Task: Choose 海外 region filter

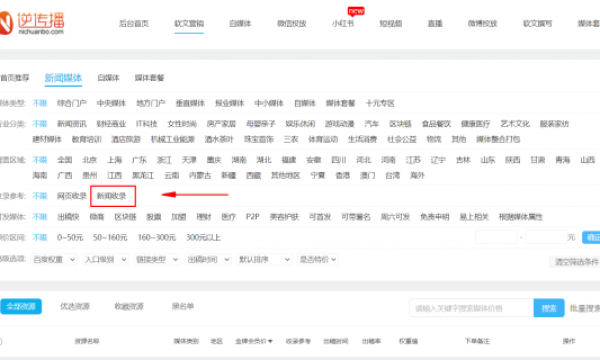Action: (417, 175)
